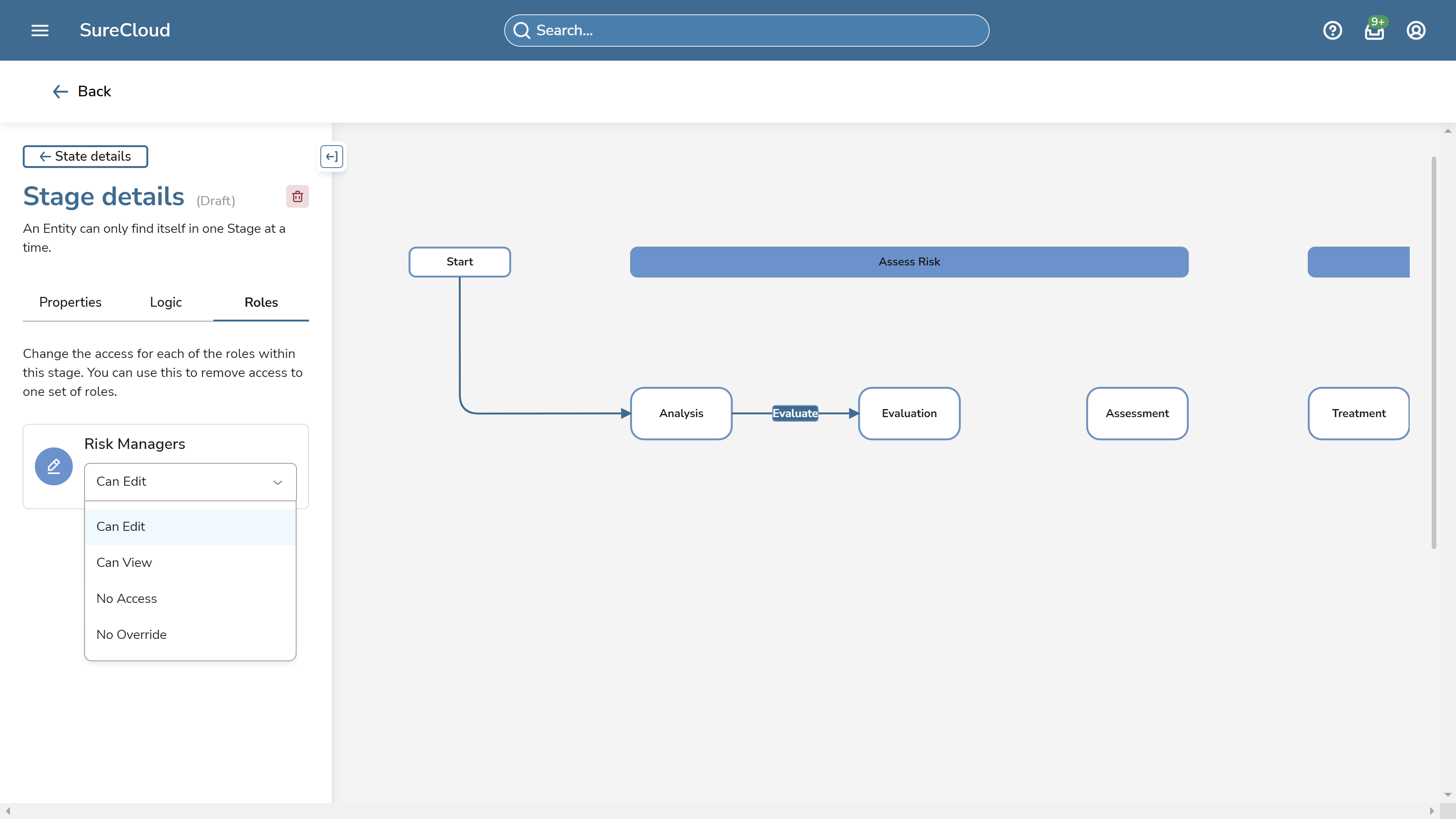This screenshot has width=1456, height=819.
Task: Select No Access for Risk Managers
Action: pos(127,598)
